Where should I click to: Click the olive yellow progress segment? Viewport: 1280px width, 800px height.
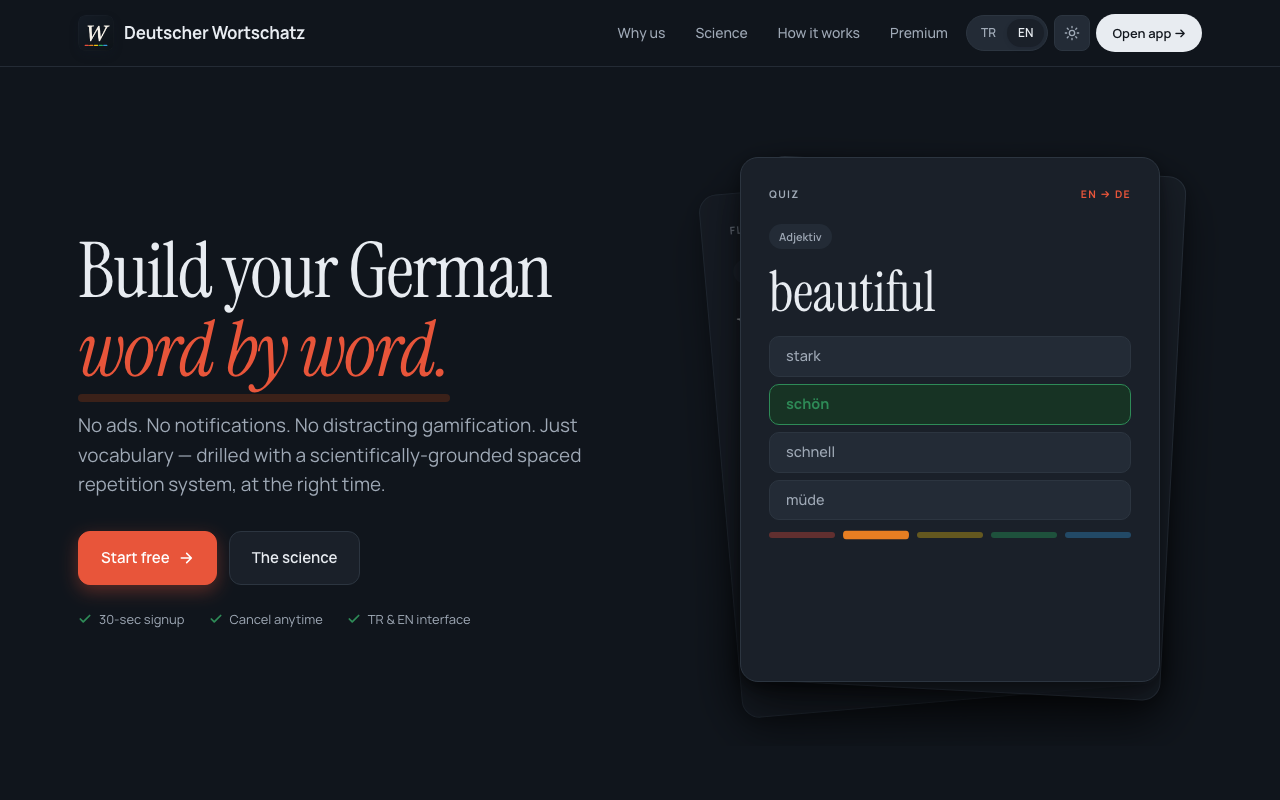coord(950,535)
